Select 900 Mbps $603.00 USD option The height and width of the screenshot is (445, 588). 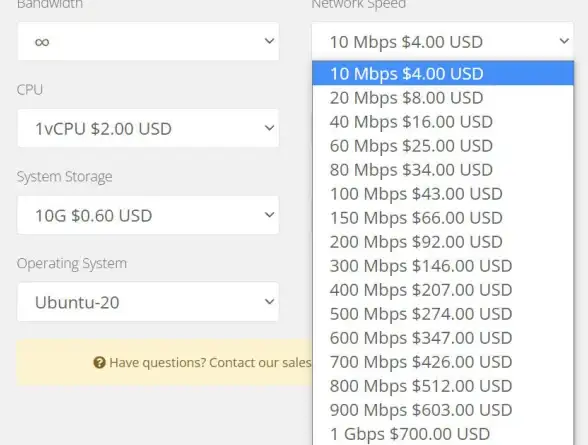pos(443,409)
